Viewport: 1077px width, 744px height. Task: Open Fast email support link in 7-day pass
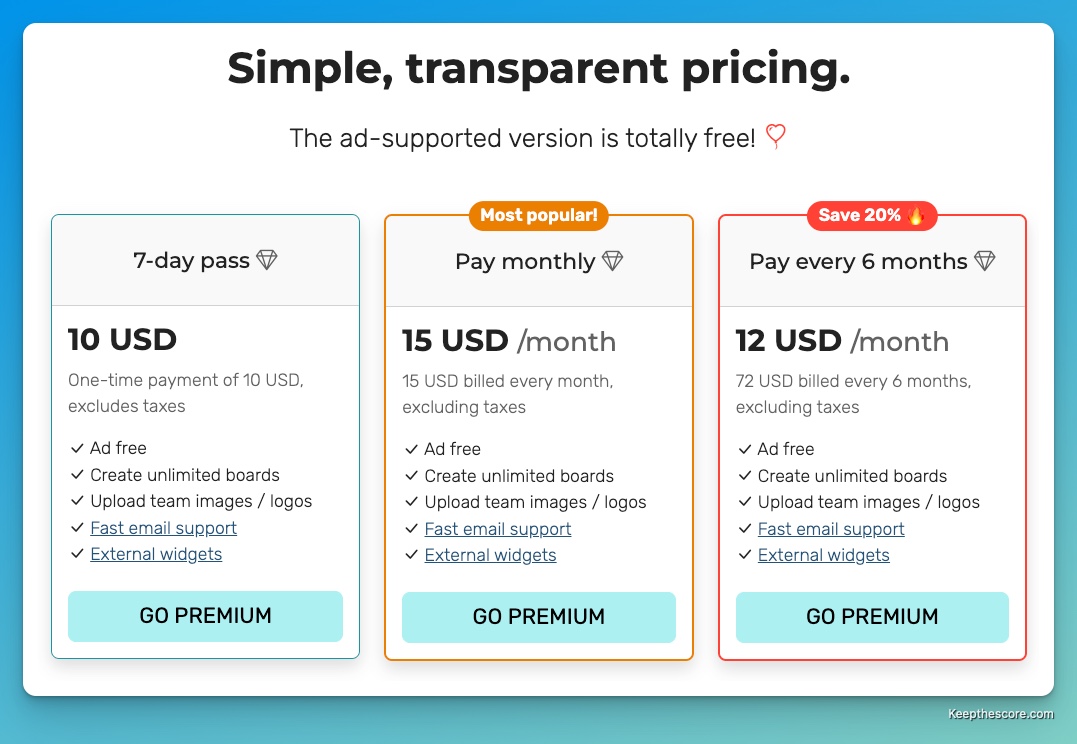pyautogui.click(x=163, y=528)
